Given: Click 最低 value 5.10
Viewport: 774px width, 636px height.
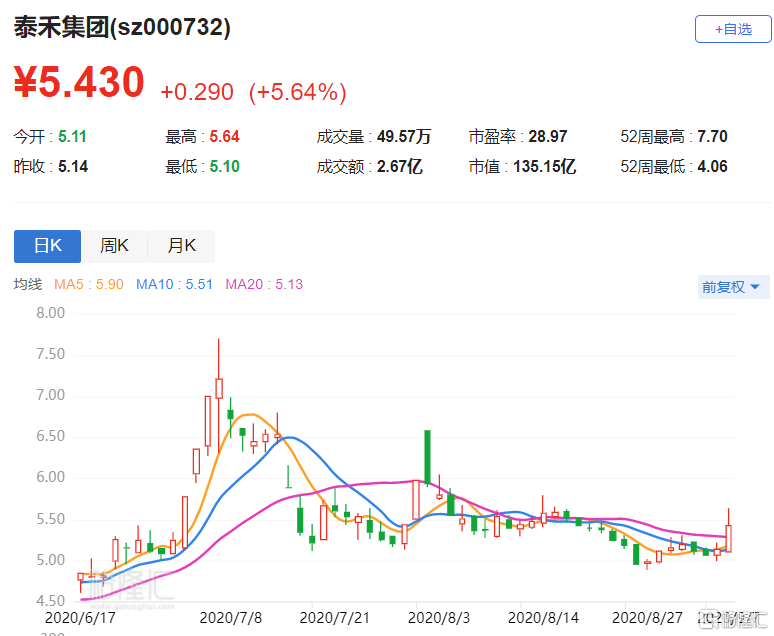Looking at the screenshot, I should tap(224, 166).
